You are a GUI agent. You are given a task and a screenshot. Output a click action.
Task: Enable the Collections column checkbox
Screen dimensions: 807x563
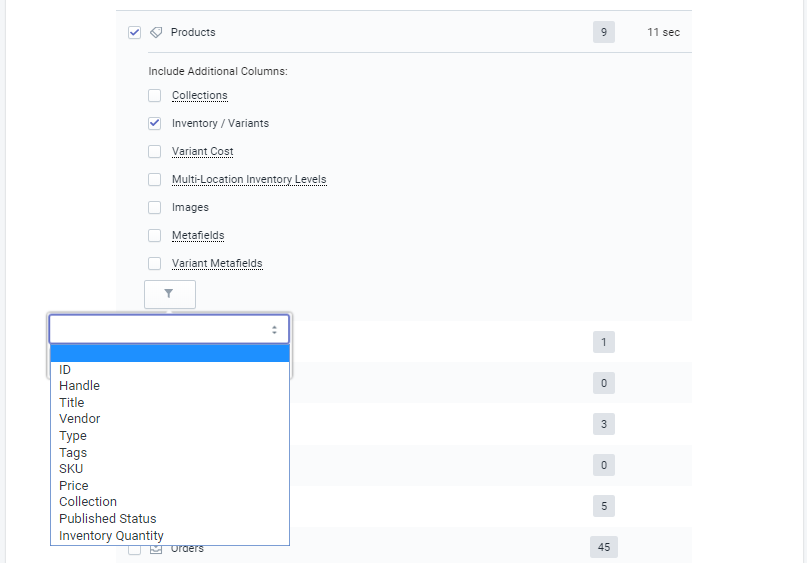click(x=154, y=96)
